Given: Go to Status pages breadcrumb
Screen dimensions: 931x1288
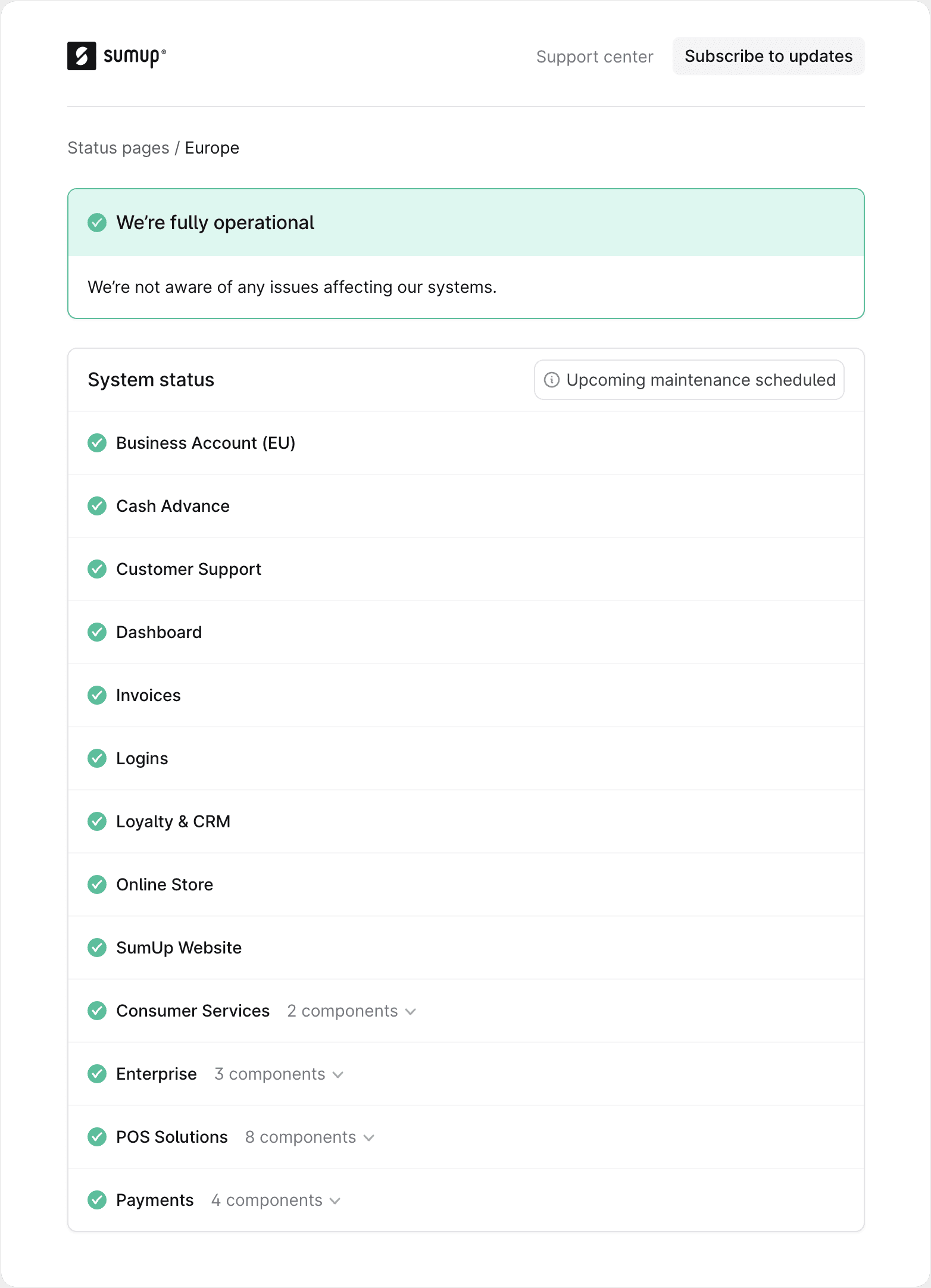Looking at the screenshot, I should [x=118, y=148].
